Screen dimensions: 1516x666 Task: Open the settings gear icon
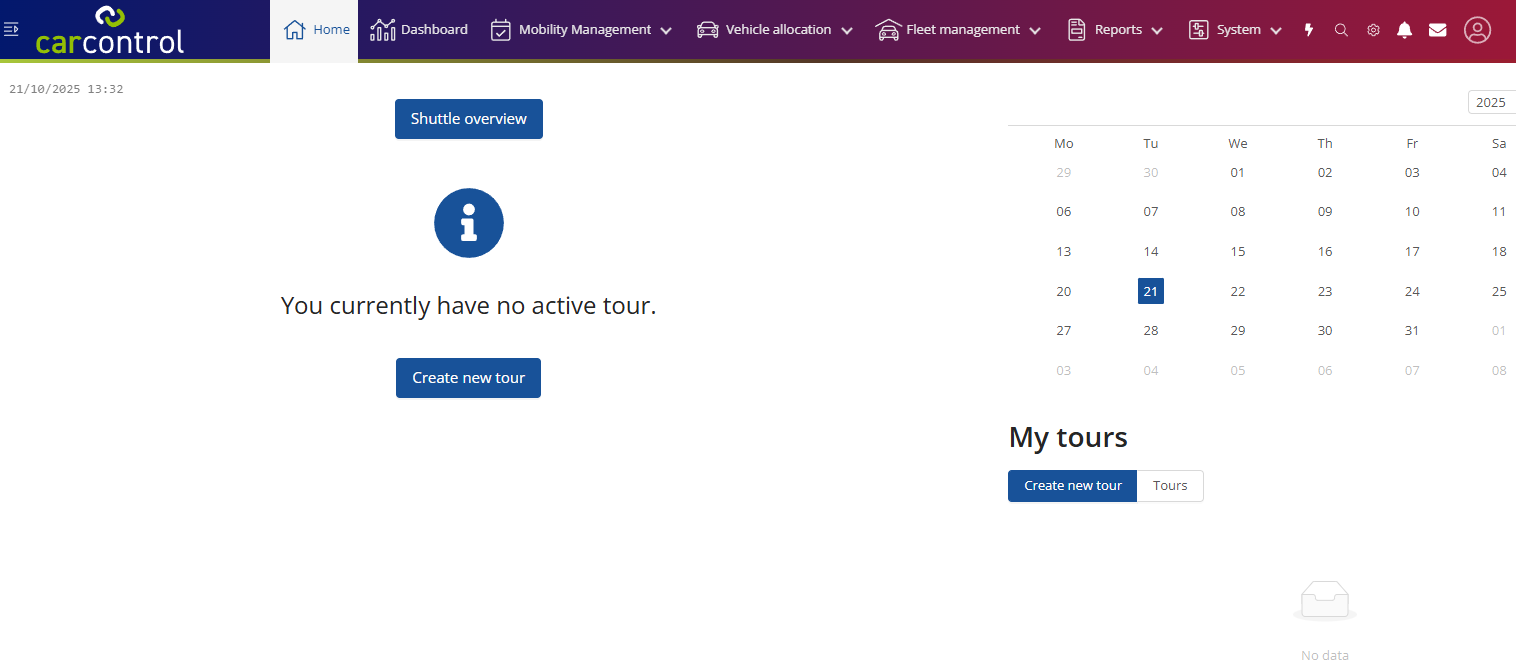click(1373, 30)
